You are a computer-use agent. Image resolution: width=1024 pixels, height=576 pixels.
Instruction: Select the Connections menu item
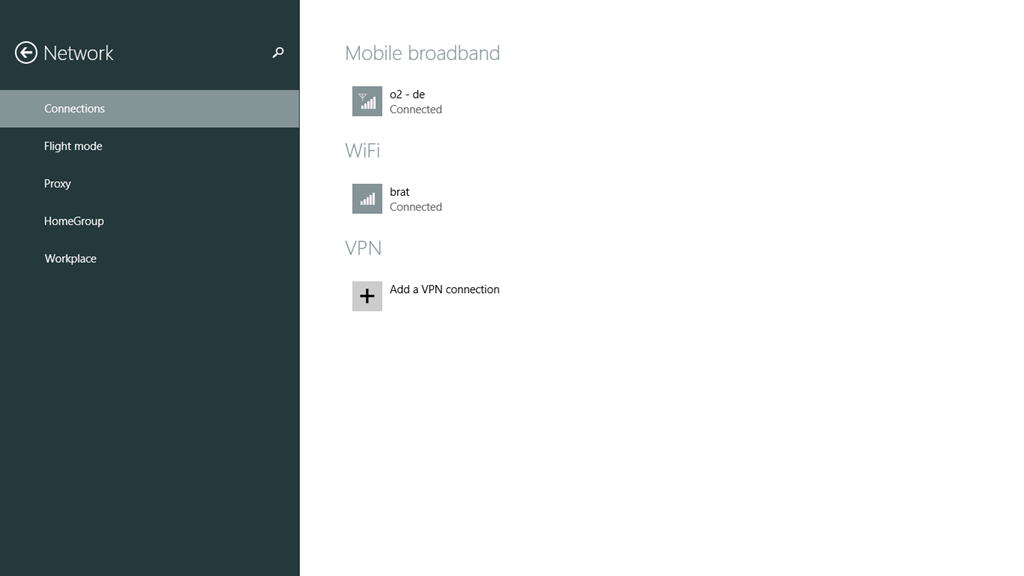150,108
